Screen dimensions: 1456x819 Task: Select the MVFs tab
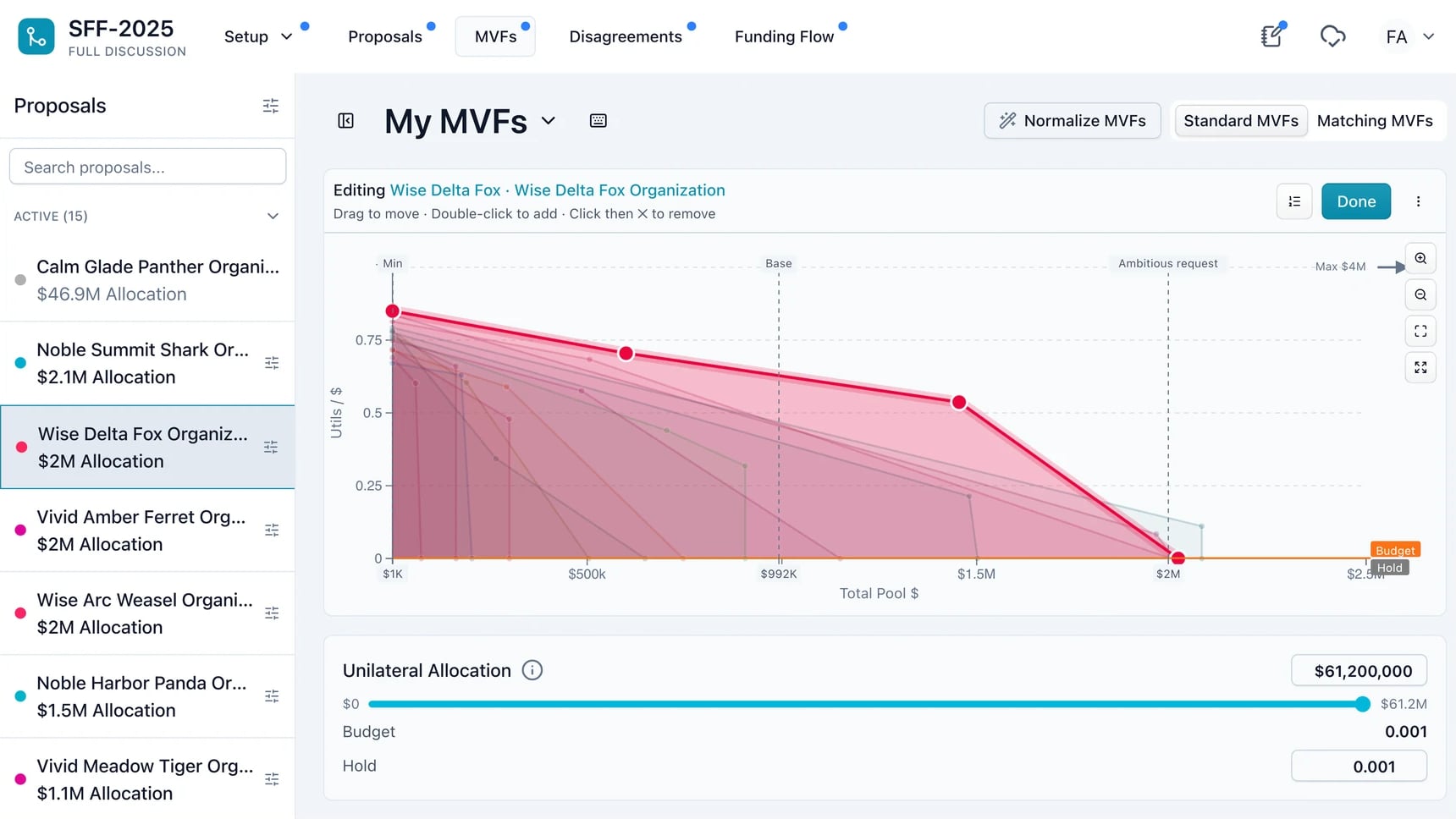point(495,36)
